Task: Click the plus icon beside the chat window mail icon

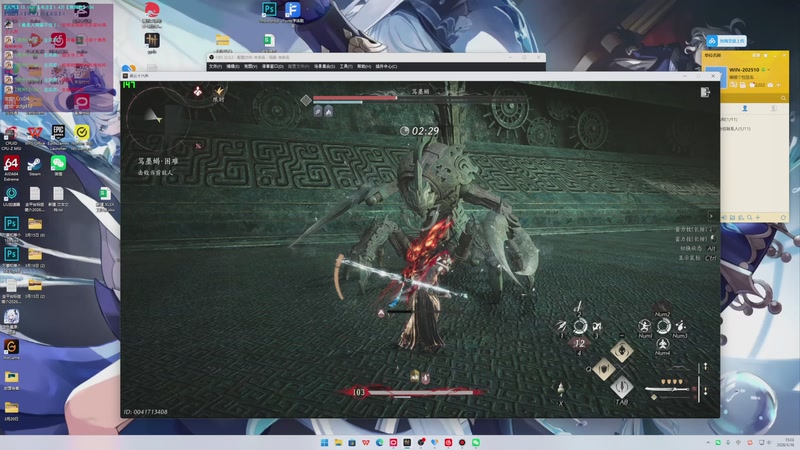Action: [779, 85]
